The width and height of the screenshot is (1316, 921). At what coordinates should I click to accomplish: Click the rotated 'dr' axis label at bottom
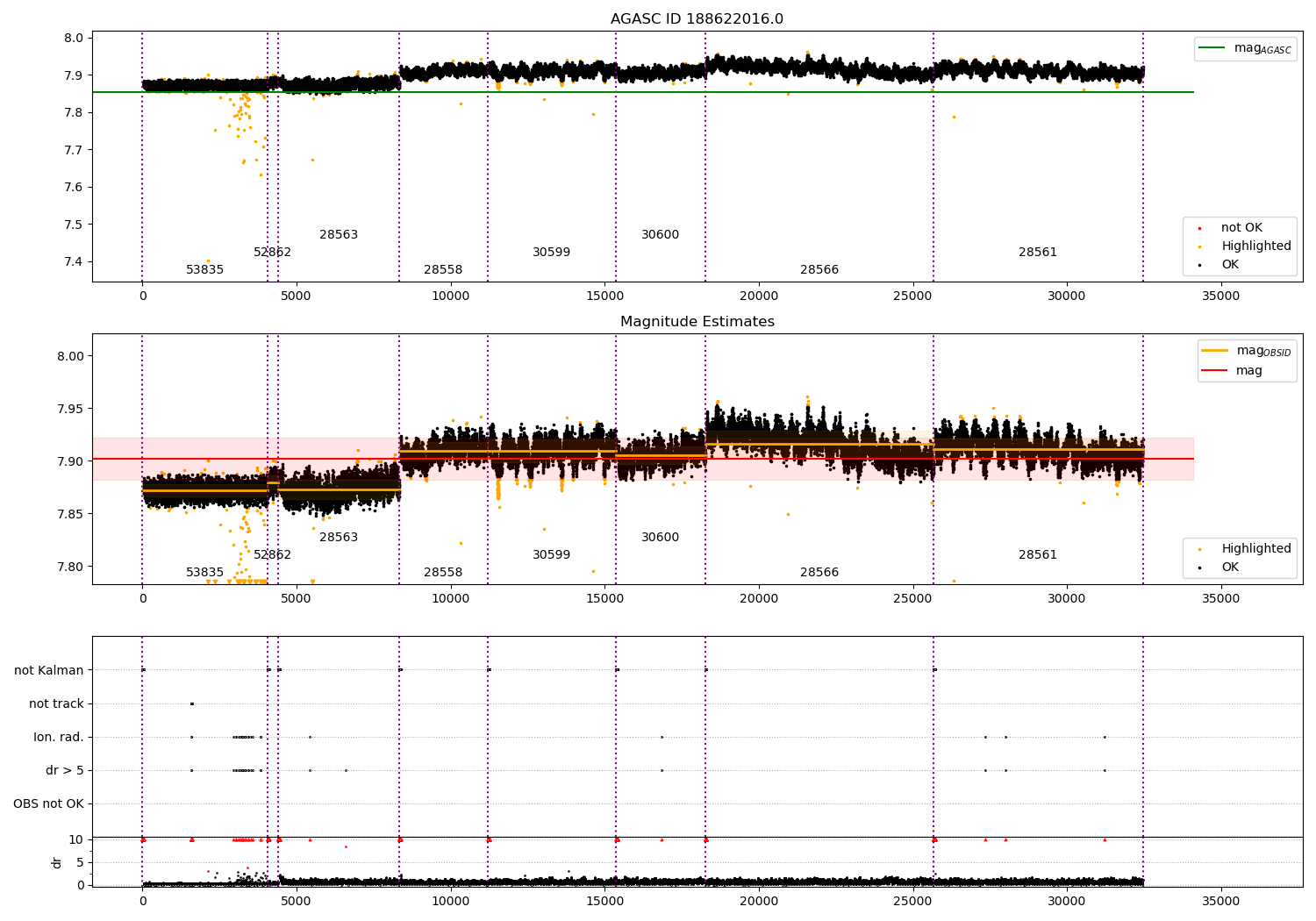click(x=57, y=862)
